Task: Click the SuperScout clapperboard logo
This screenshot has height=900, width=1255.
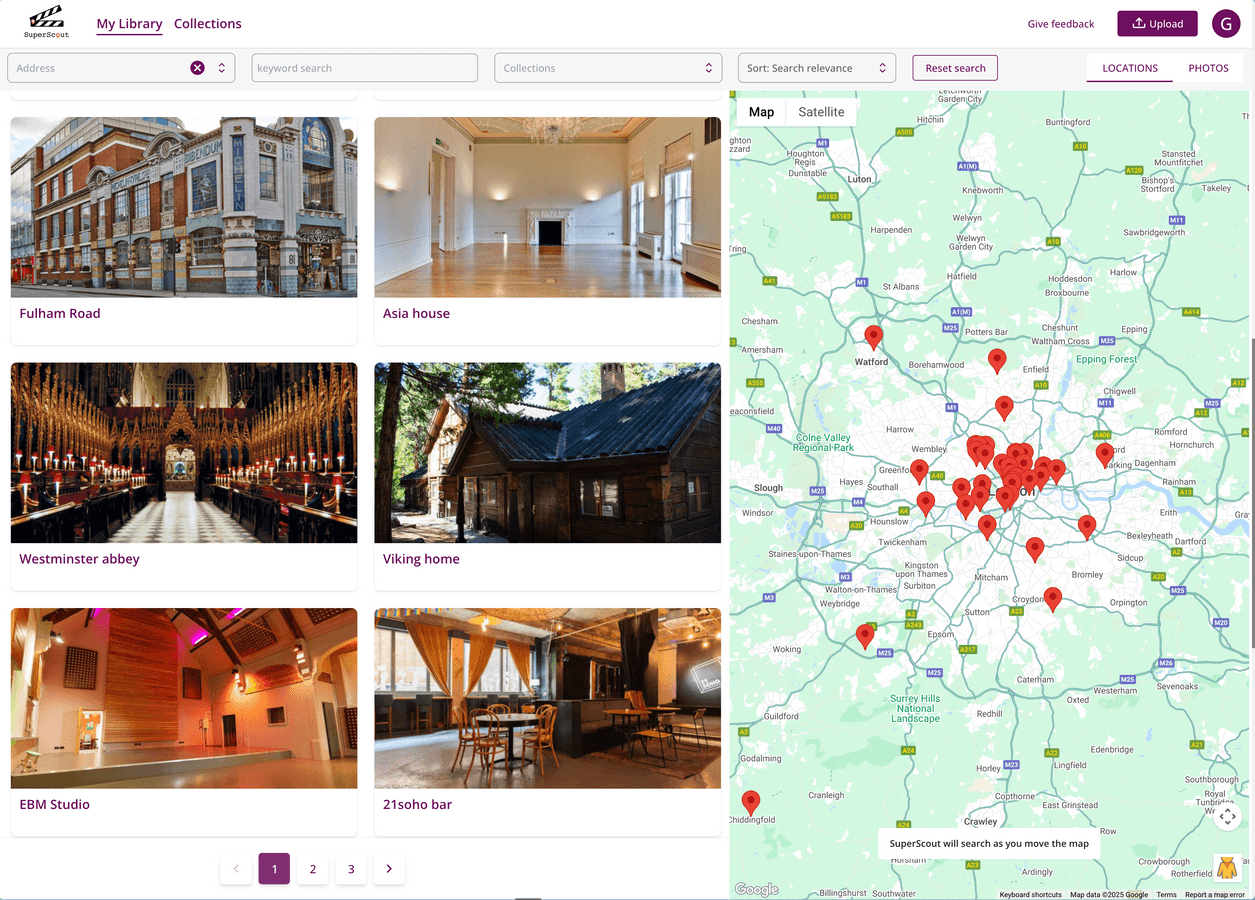Action: 46,21
